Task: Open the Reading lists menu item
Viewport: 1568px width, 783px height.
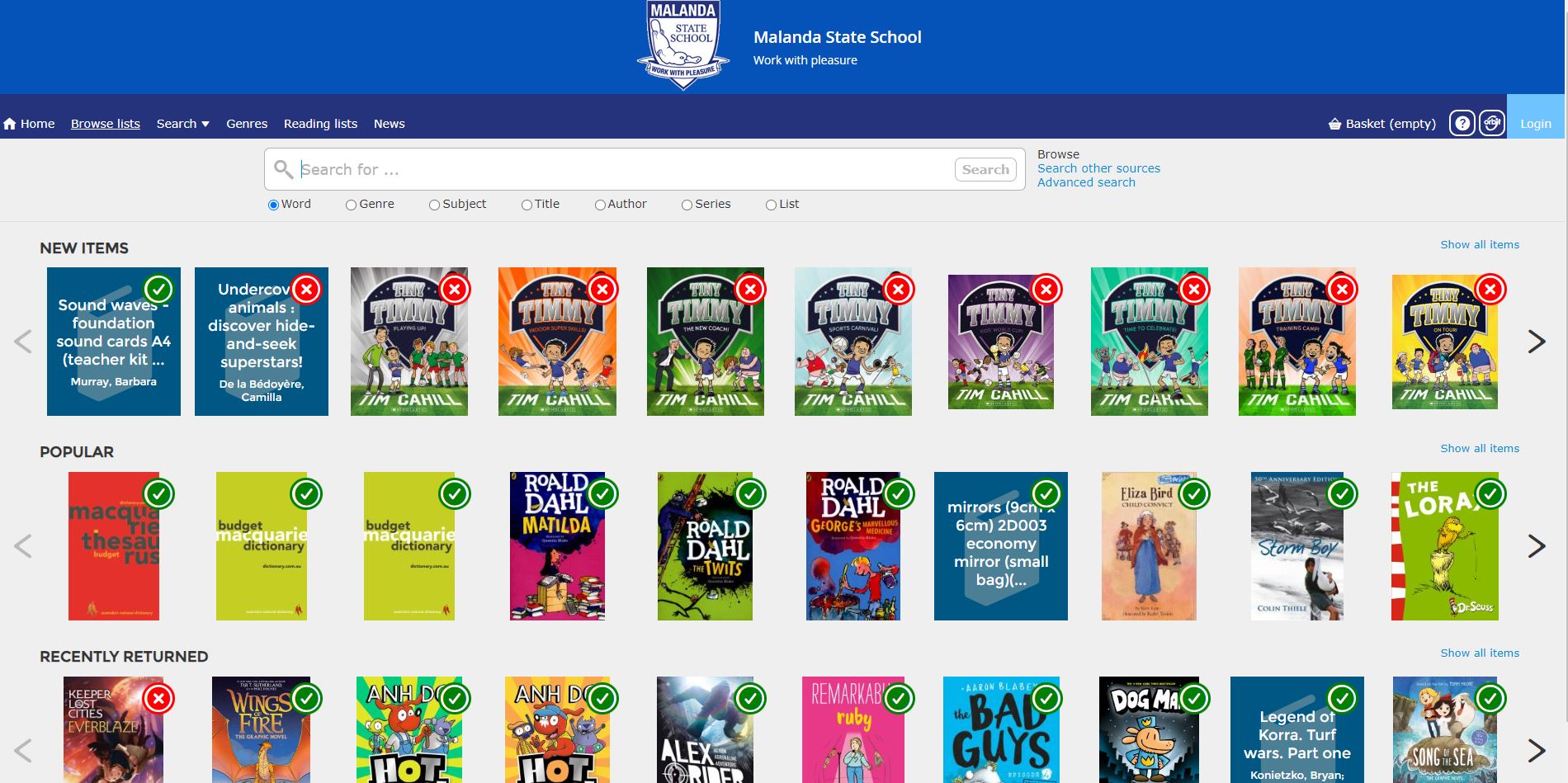Action: 320,124
